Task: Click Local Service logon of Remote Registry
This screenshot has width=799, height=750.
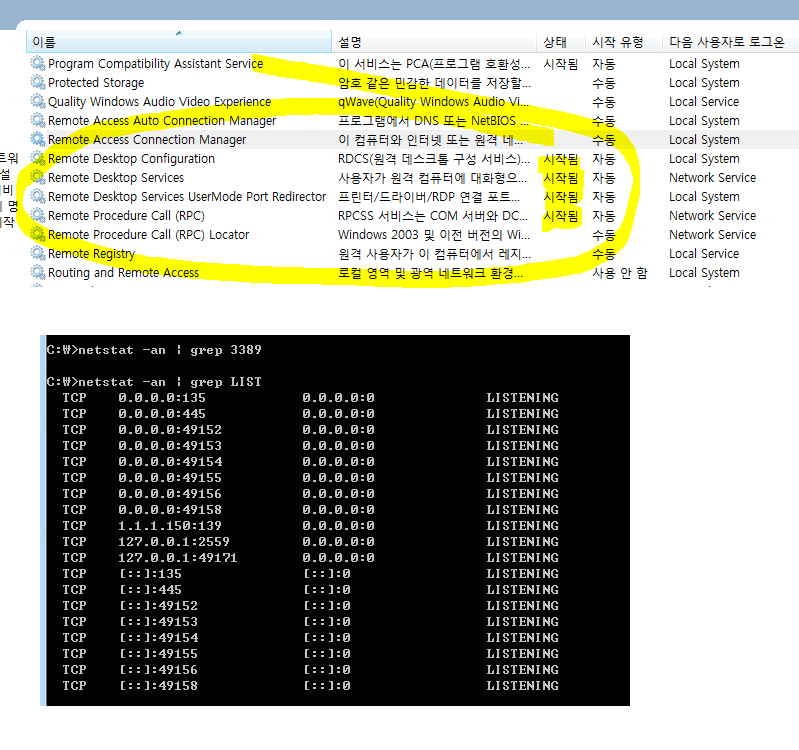Action: [704, 254]
